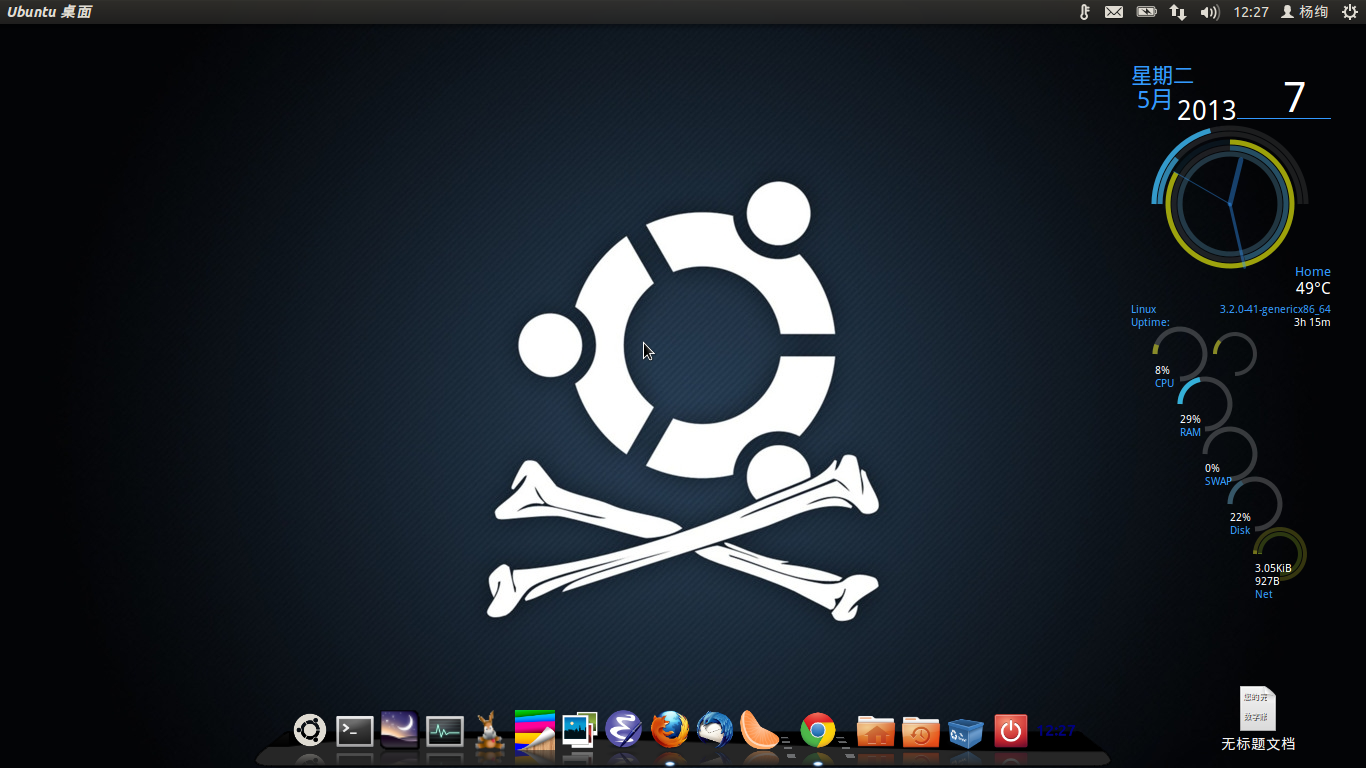
Task: Click the temperature sensor indicator in top panel
Action: coord(1084,12)
